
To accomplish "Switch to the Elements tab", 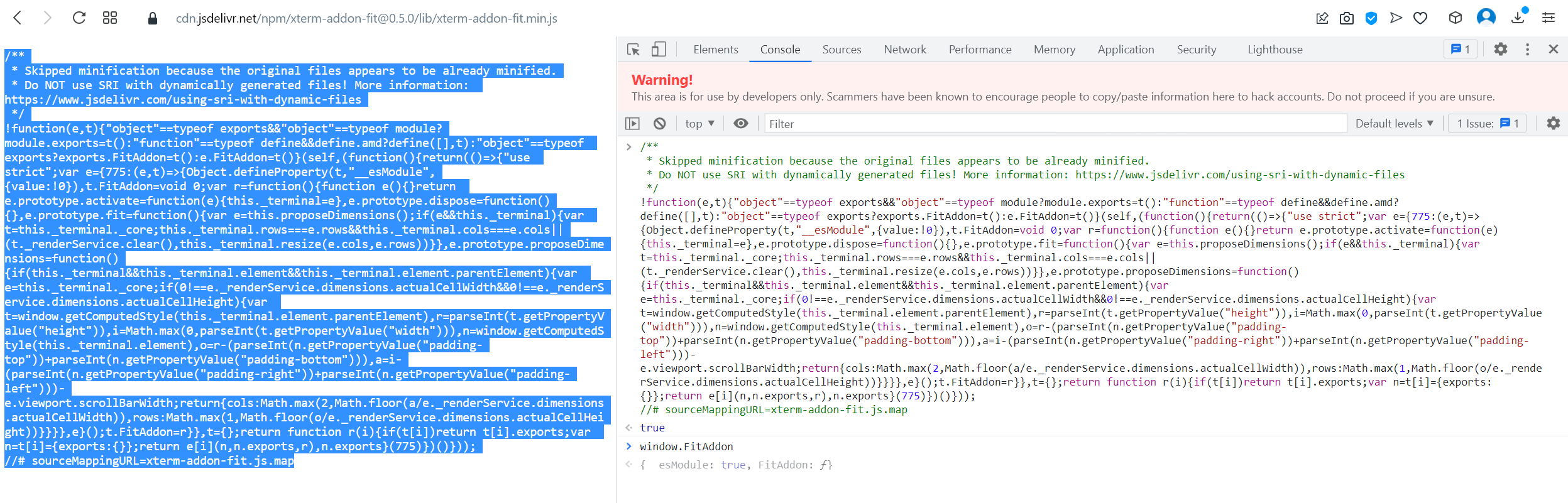I will tap(716, 50).
